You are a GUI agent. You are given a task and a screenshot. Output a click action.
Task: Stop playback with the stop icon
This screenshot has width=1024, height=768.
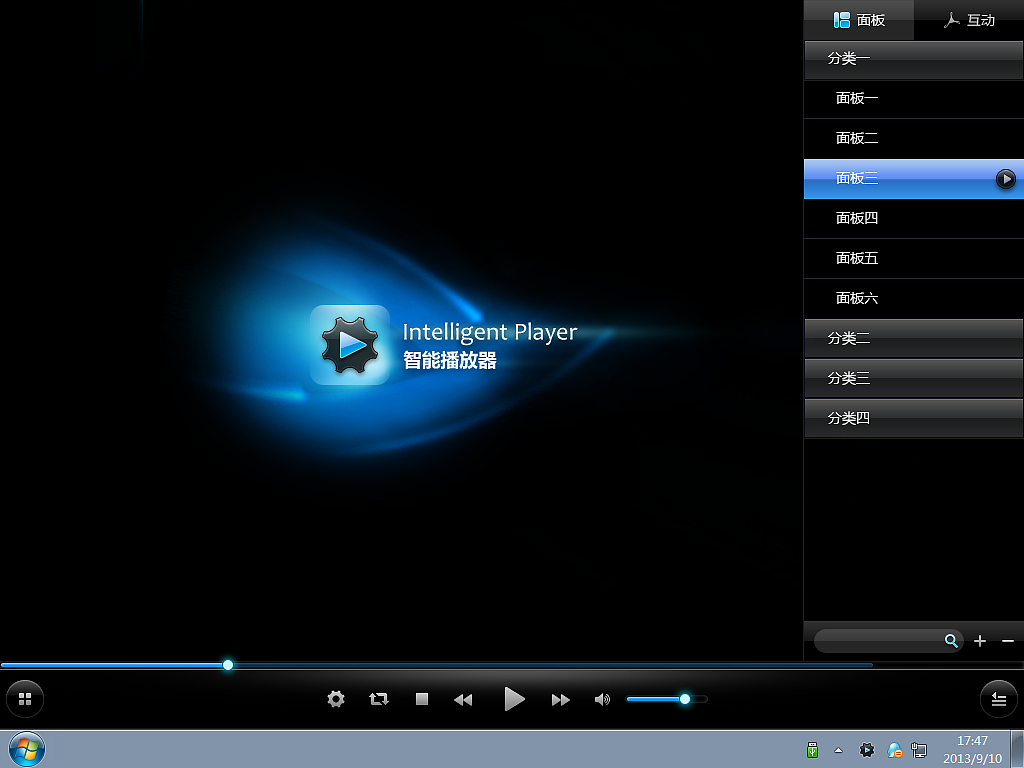(x=421, y=699)
